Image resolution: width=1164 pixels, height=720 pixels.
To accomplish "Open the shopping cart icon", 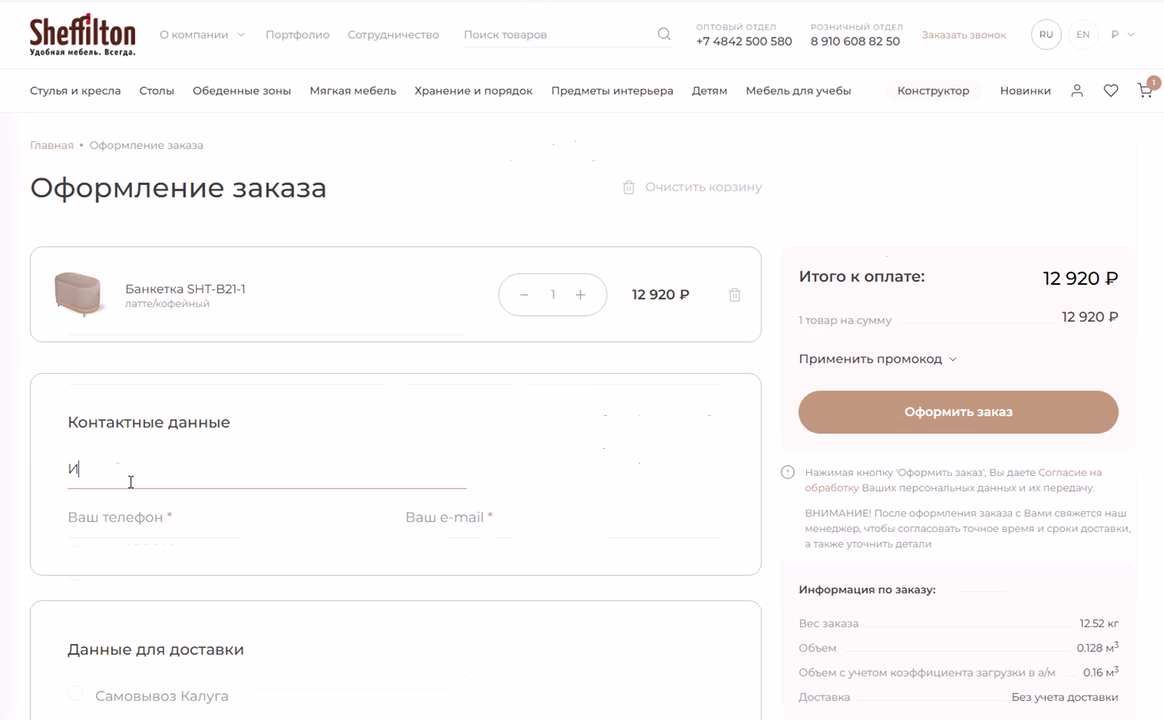I will click(x=1146, y=90).
